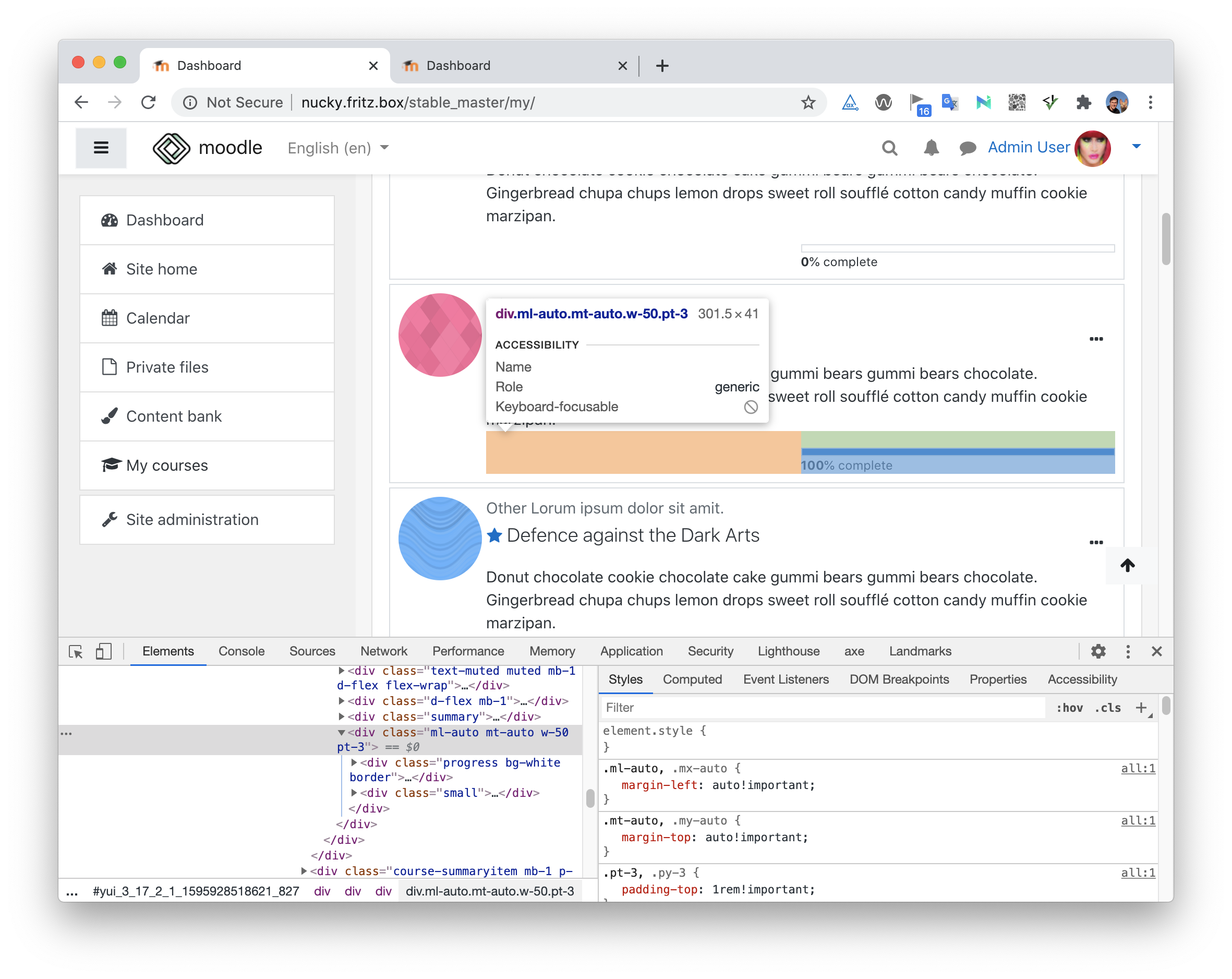Click the Not Secure site info icon
The height and width of the screenshot is (979, 1232).
pos(190,102)
